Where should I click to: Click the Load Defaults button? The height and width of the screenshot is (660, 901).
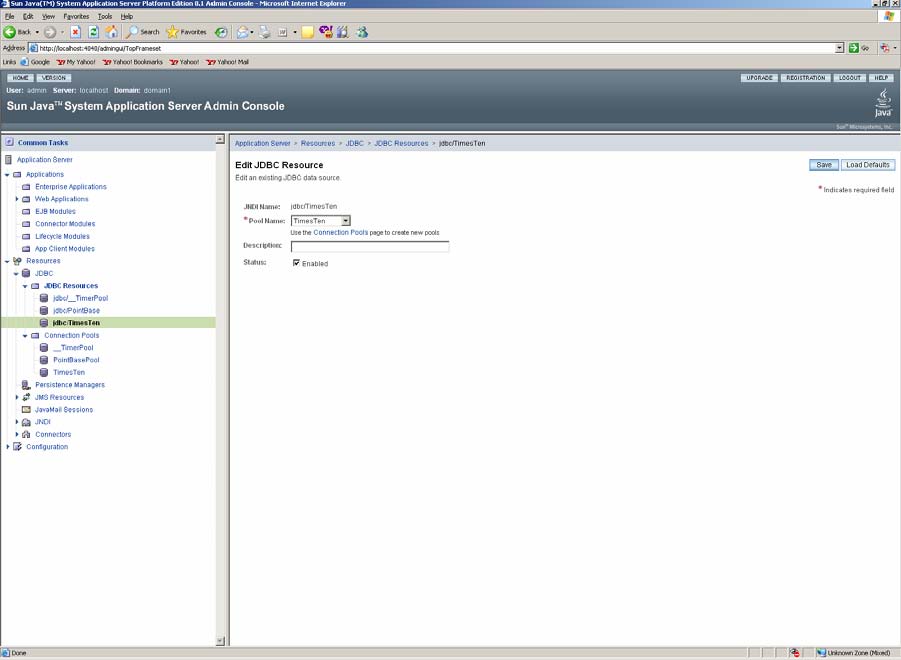coord(868,165)
